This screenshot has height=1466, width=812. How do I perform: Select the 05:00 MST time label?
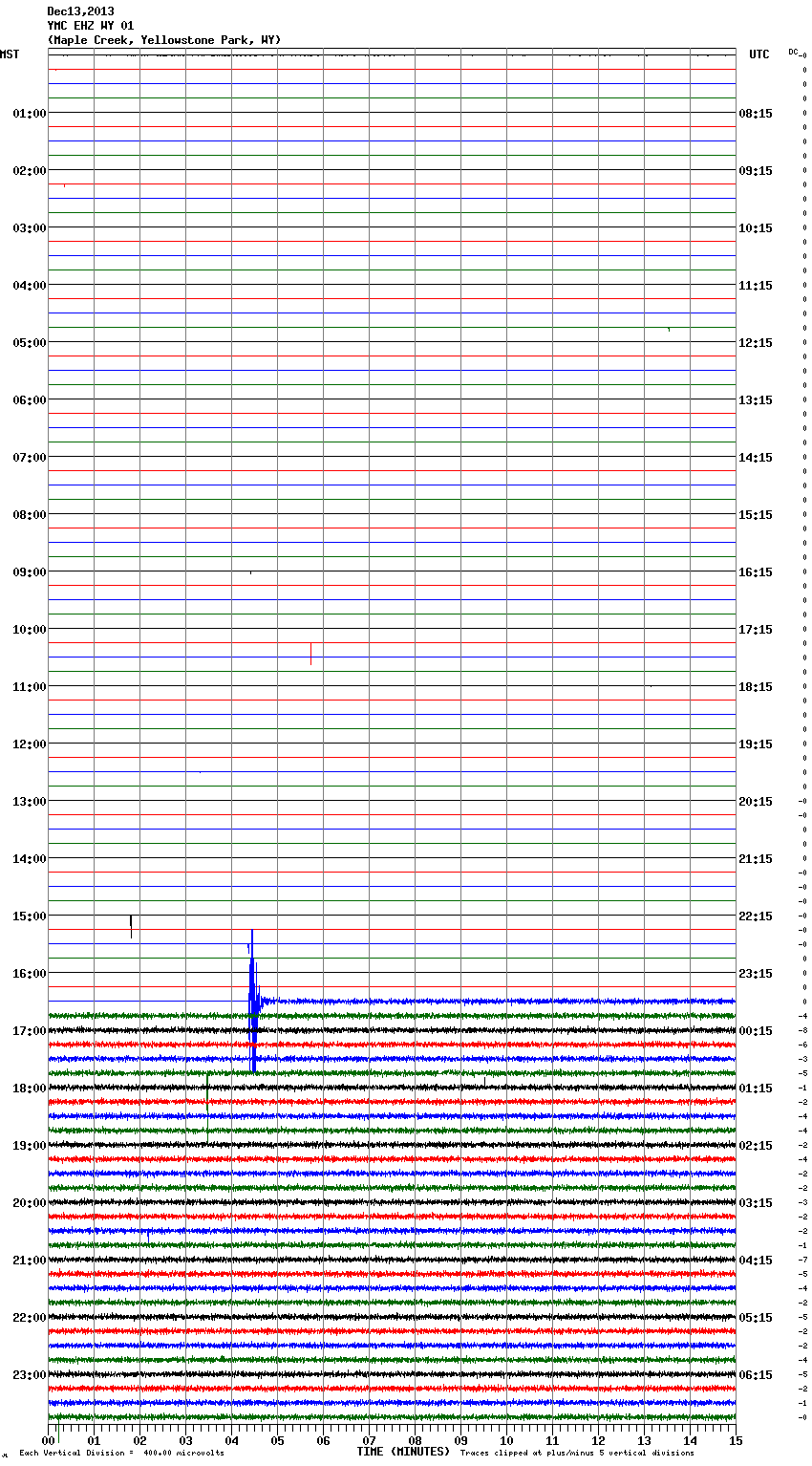[30, 343]
